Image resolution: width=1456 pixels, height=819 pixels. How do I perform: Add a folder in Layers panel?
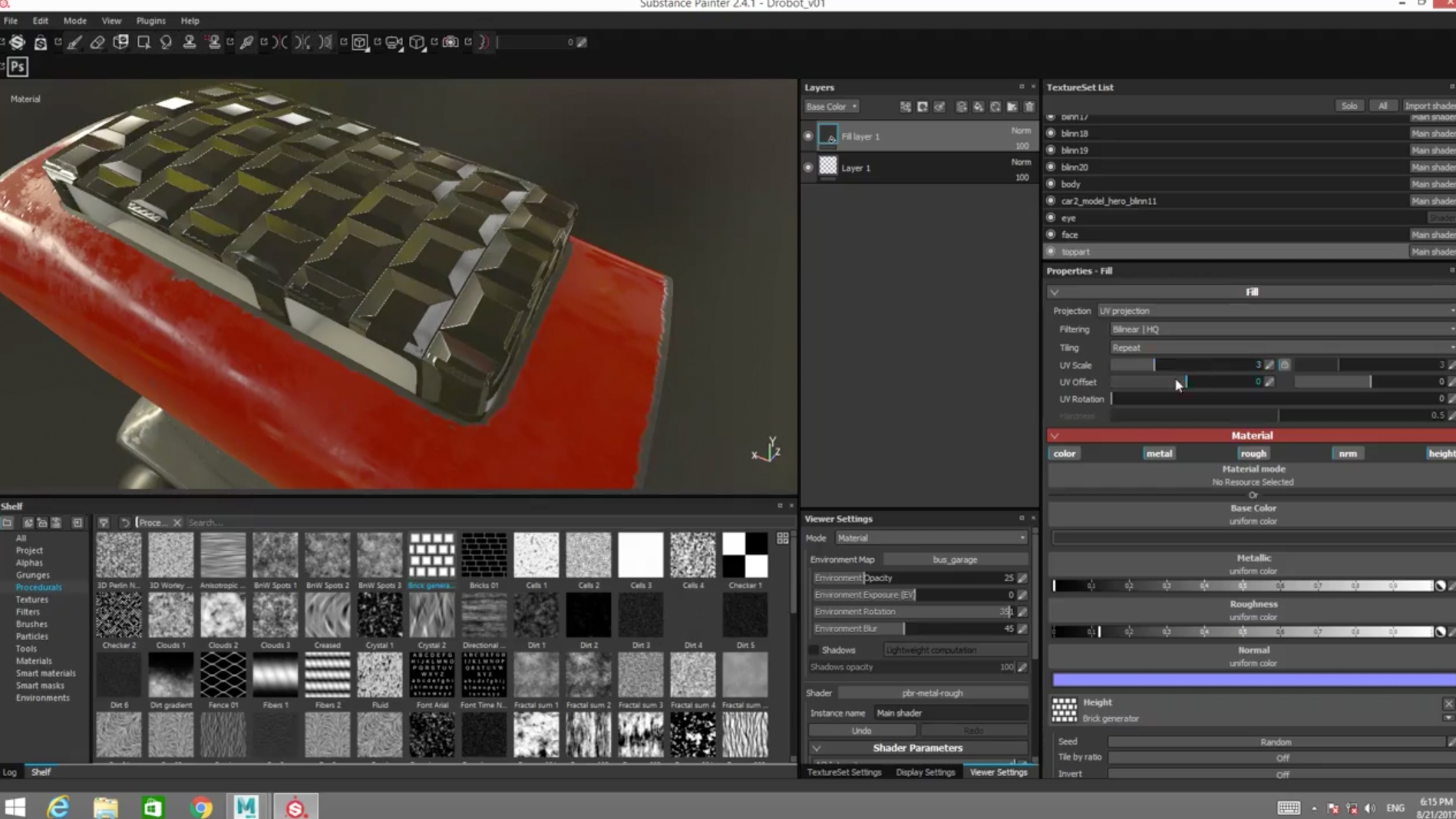pos(1012,107)
